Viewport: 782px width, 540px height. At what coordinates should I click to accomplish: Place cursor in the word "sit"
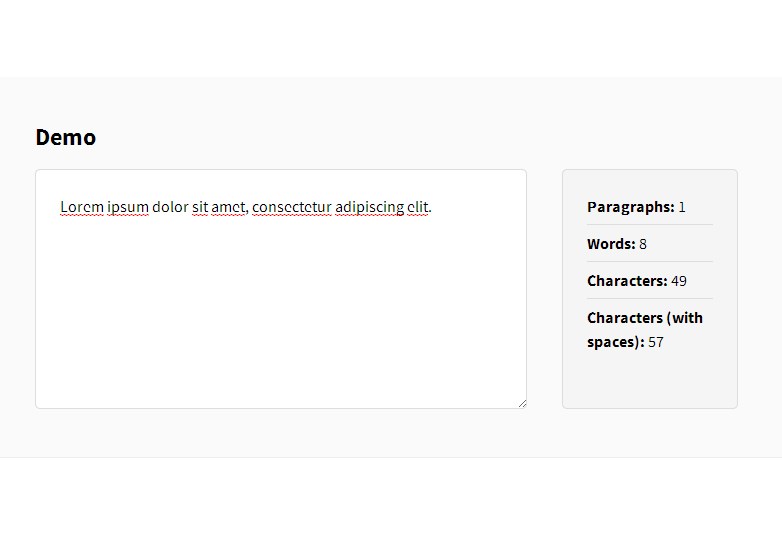(200, 207)
